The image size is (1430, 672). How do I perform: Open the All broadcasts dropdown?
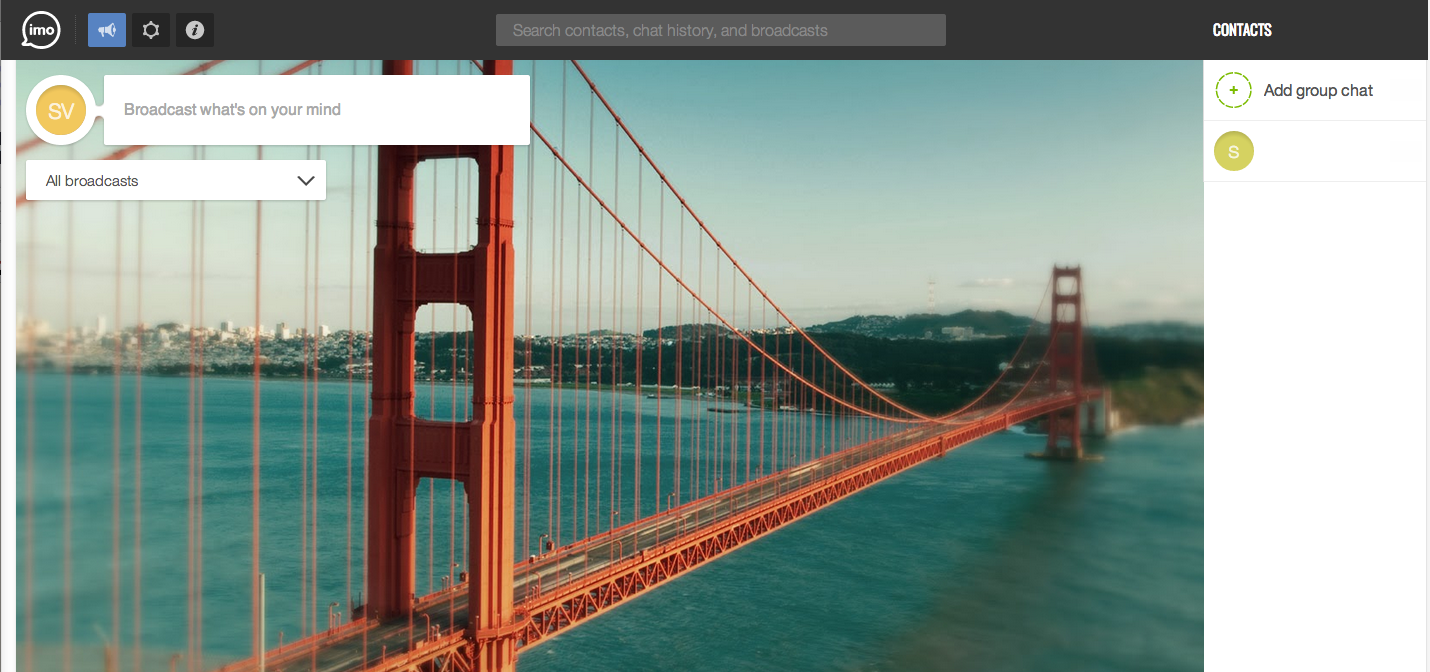[x=176, y=180]
